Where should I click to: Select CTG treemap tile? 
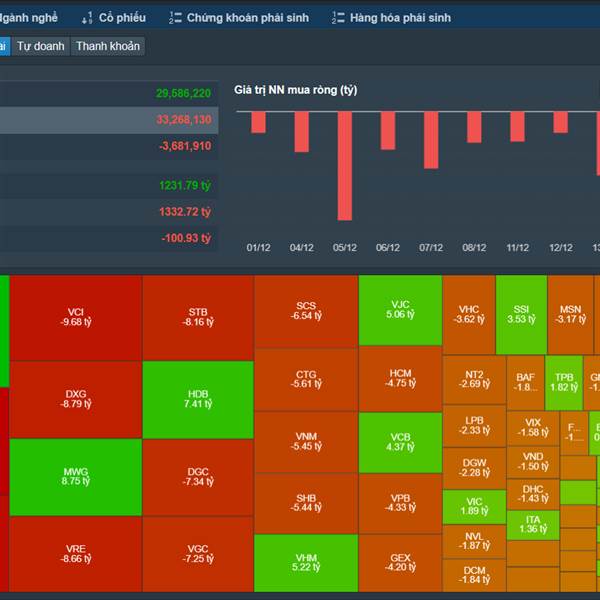306,380
